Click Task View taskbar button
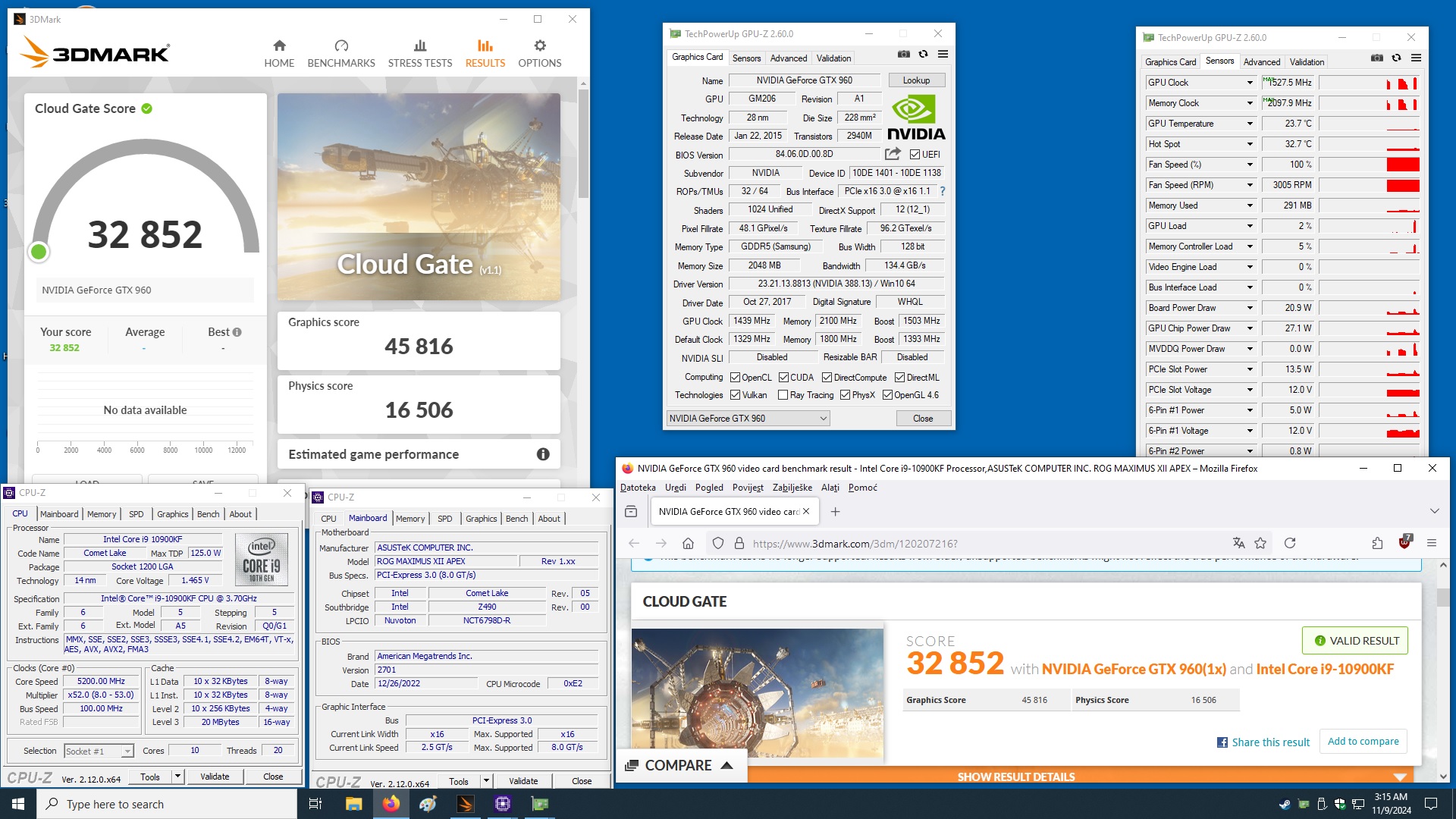 (315, 804)
